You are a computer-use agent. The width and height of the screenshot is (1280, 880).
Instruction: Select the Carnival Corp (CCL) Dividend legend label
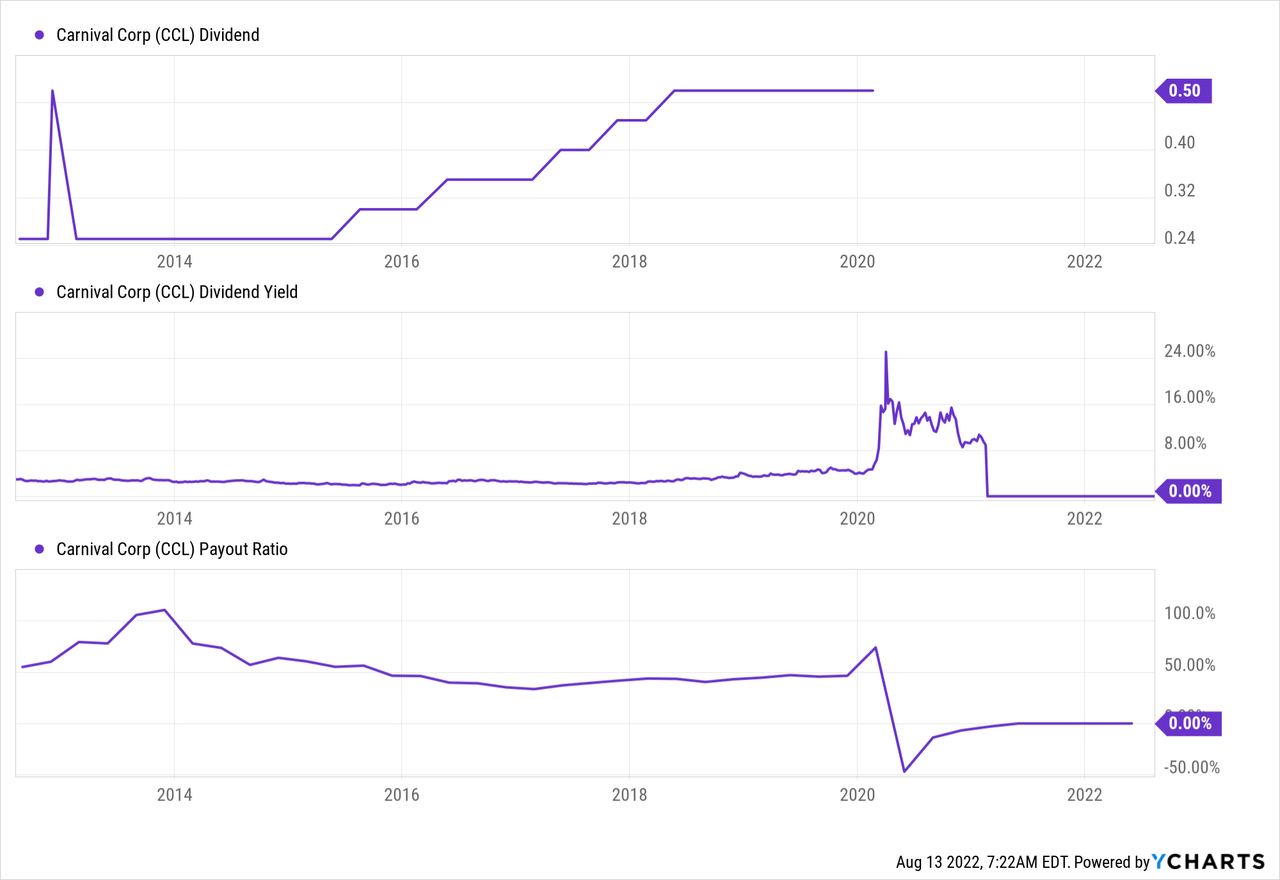click(158, 35)
